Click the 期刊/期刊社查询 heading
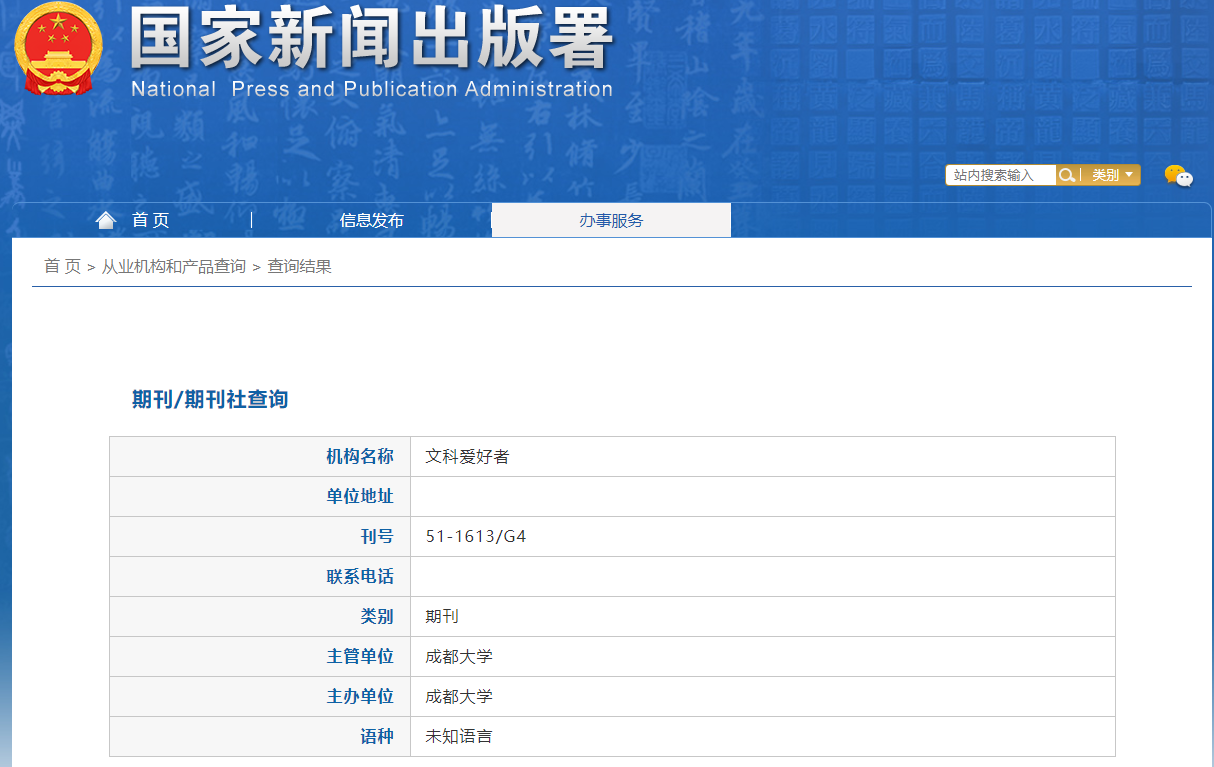Image resolution: width=1214 pixels, height=767 pixels. tap(210, 399)
